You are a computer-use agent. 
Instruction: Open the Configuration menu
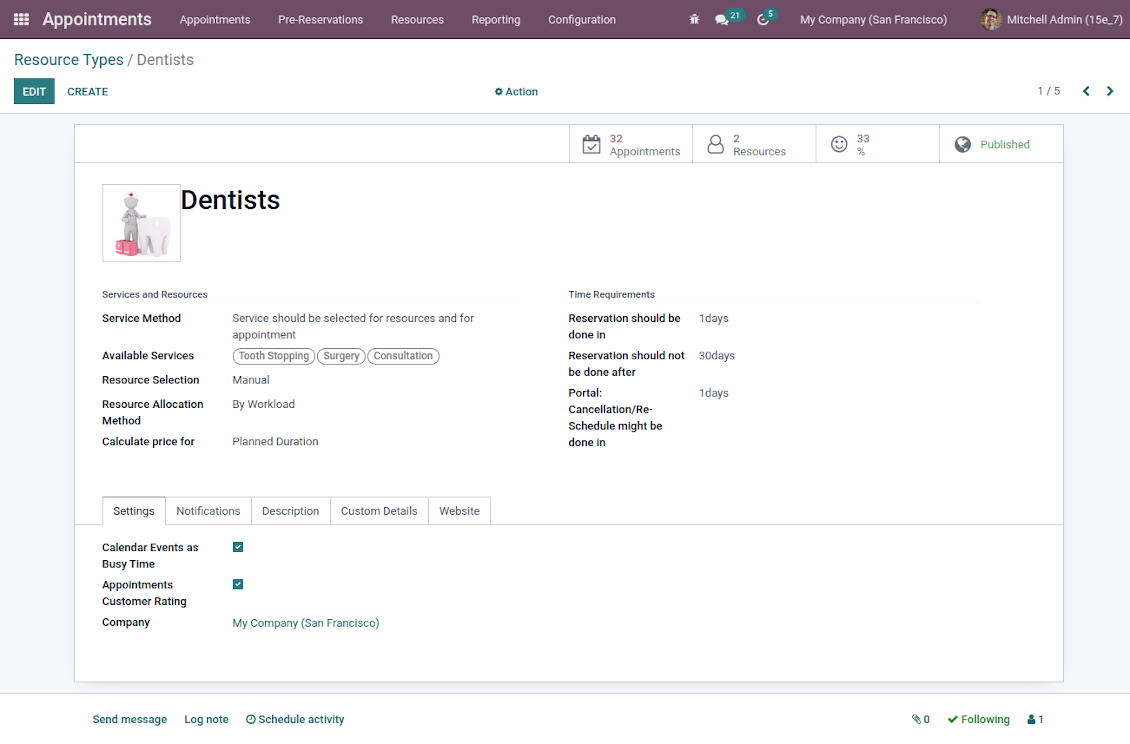(x=581, y=19)
